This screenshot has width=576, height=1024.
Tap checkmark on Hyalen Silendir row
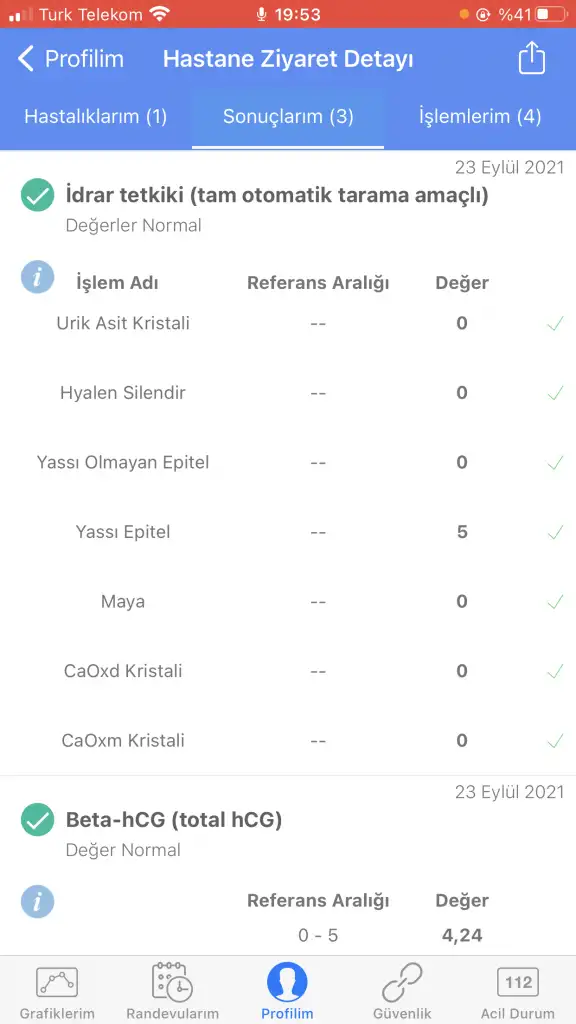tap(555, 392)
